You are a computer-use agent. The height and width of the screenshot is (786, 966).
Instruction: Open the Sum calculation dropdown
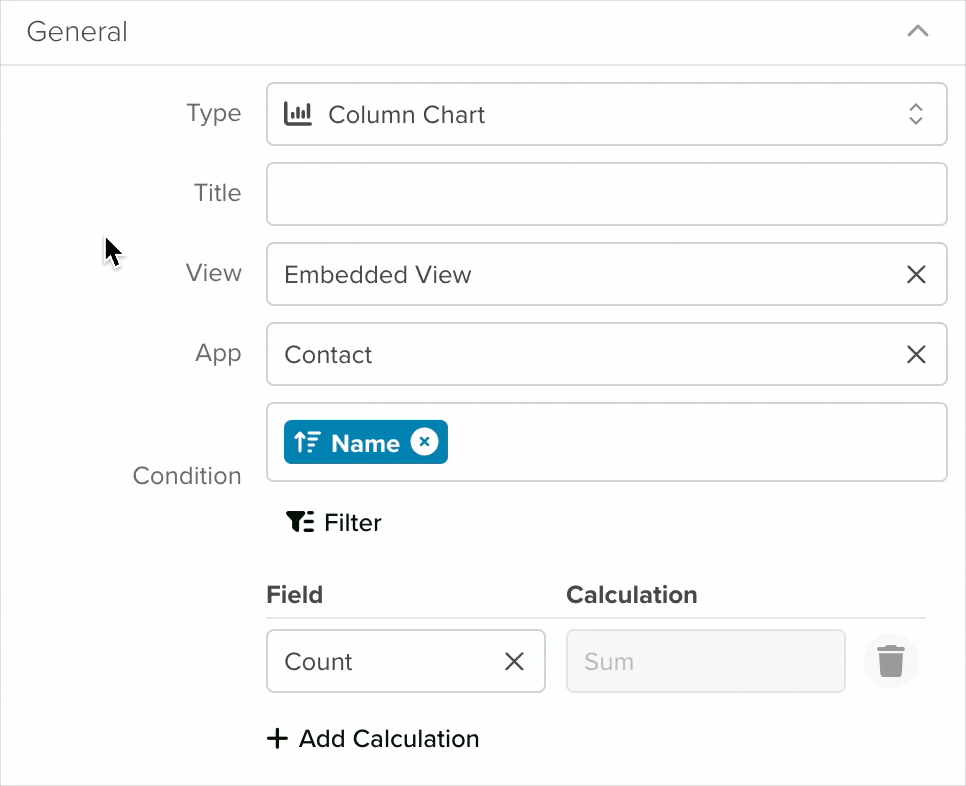click(x=705, y=661)
